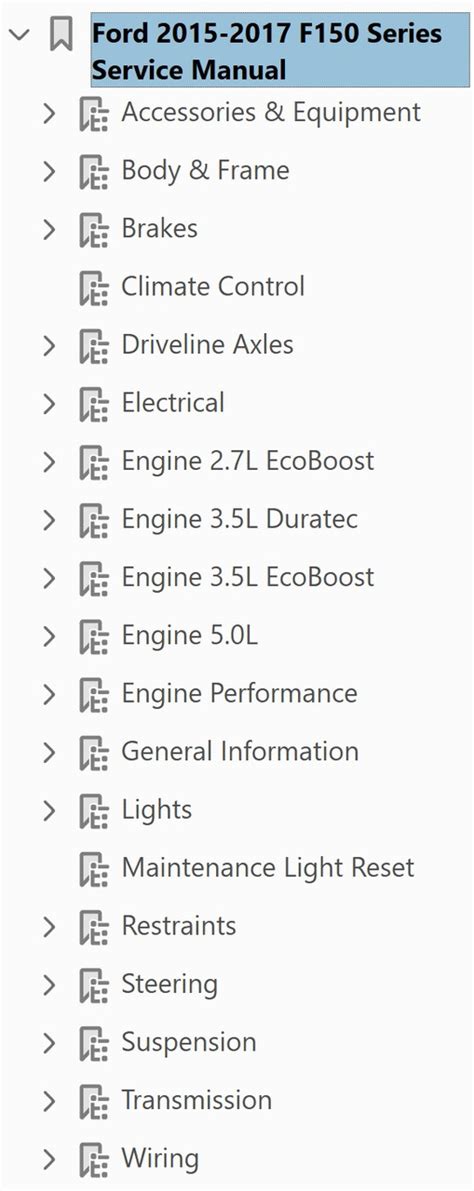Open the Restraints bookmark entry
Screen dimensions: 474x1191
[179, 926]
